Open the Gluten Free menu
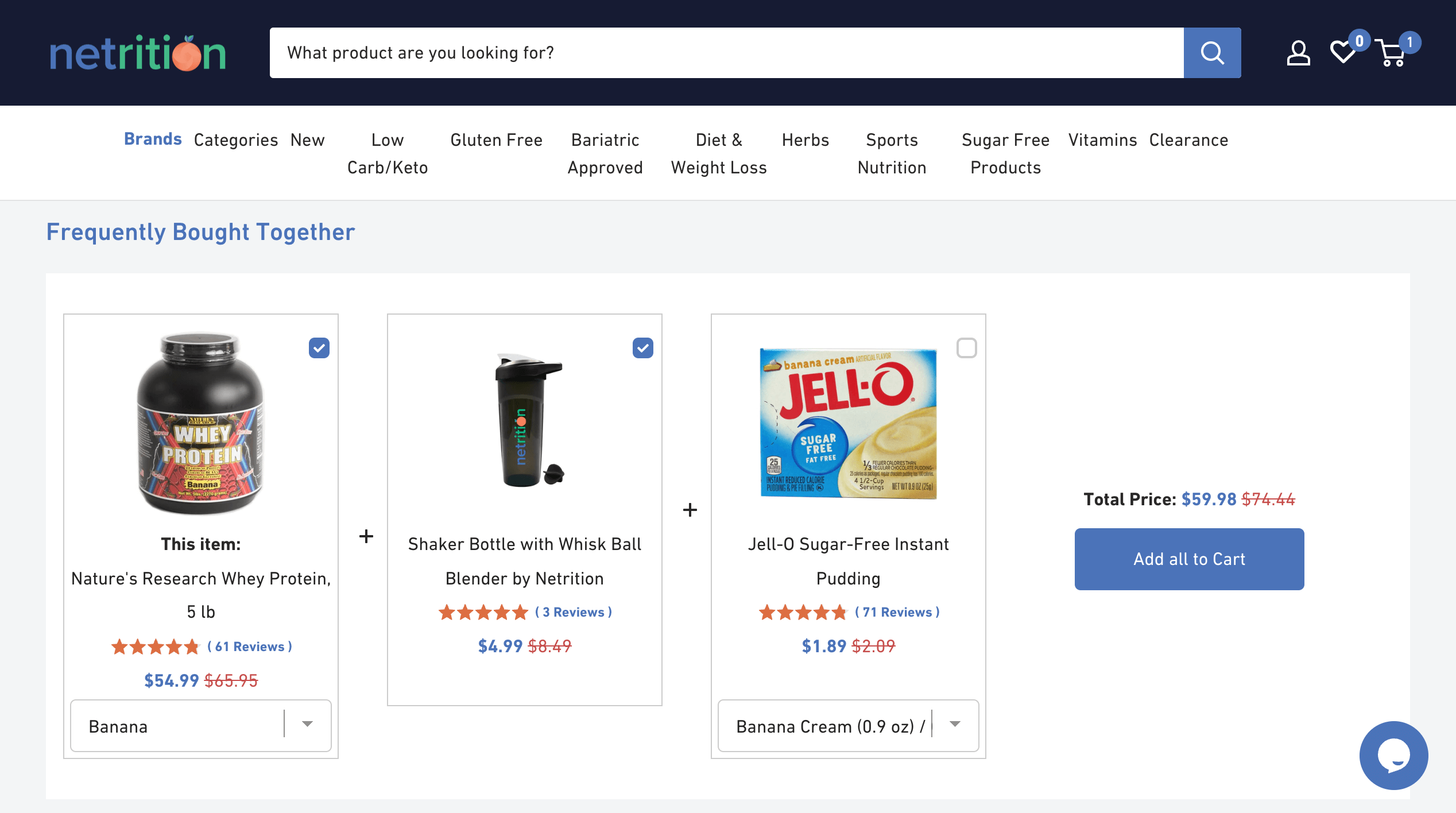The image size is (1456, 813). coord(497,140)
